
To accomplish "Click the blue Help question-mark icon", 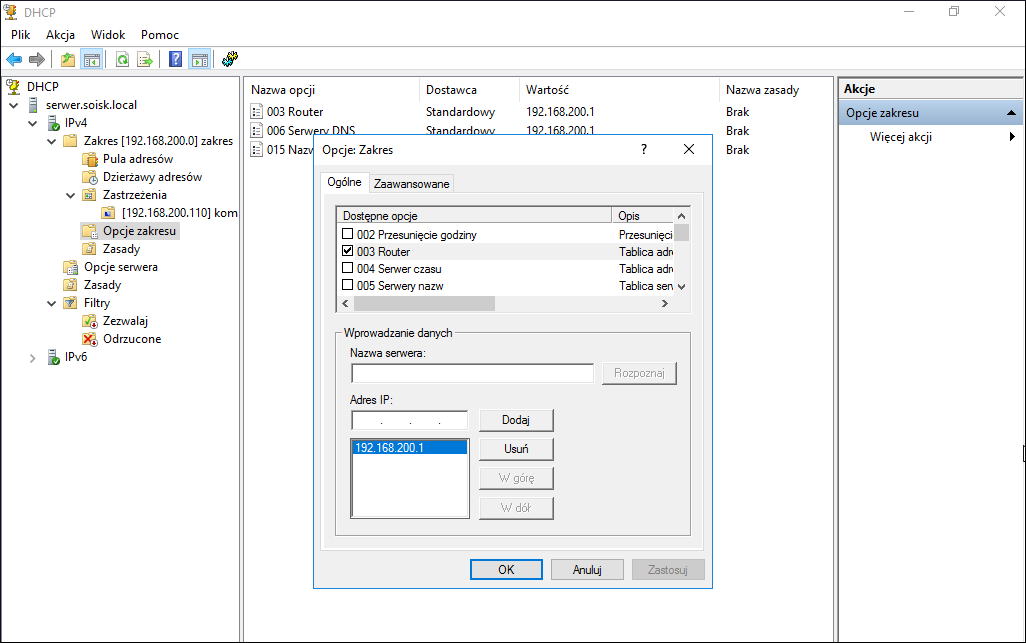I will pyautogui.click(x=175, y=59).
